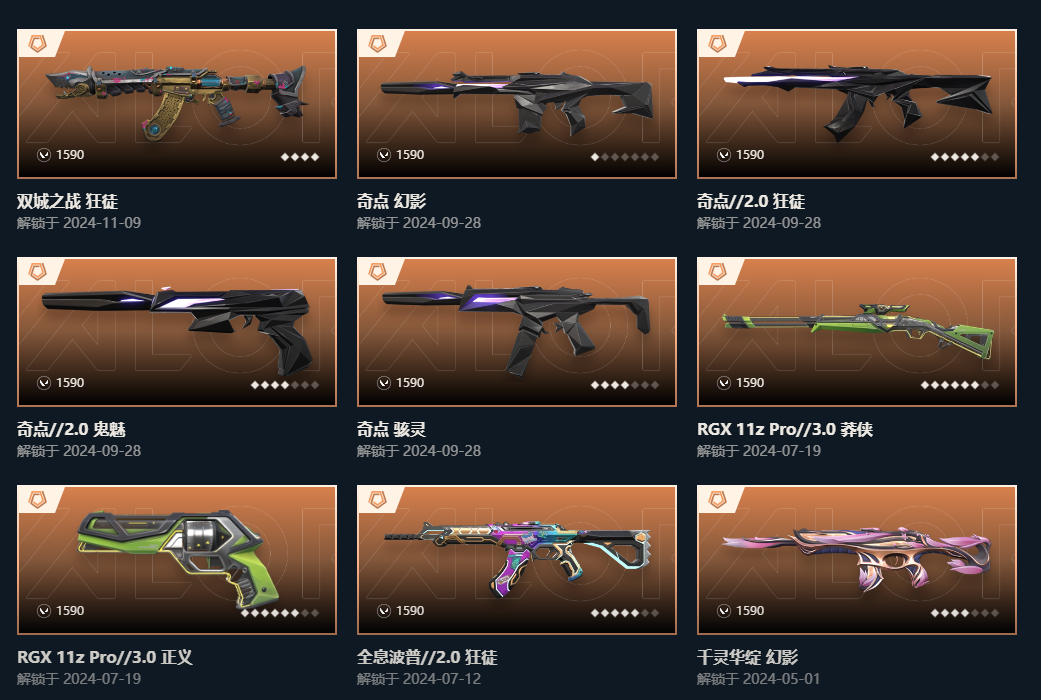
Task: Click the level diamonds on 双城之战 狂徒 card
Action: [300, 157]
